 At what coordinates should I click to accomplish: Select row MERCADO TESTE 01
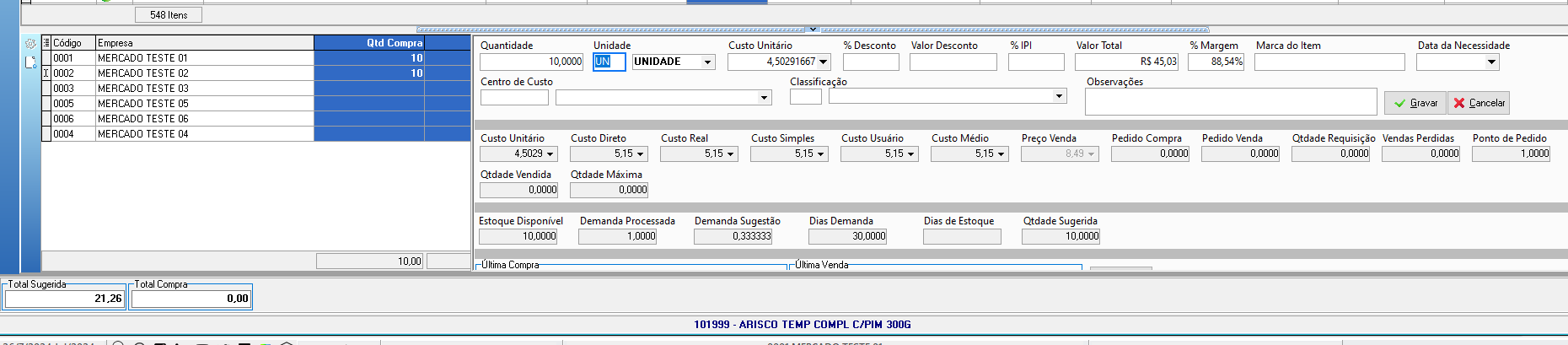(x=255, y=58)
